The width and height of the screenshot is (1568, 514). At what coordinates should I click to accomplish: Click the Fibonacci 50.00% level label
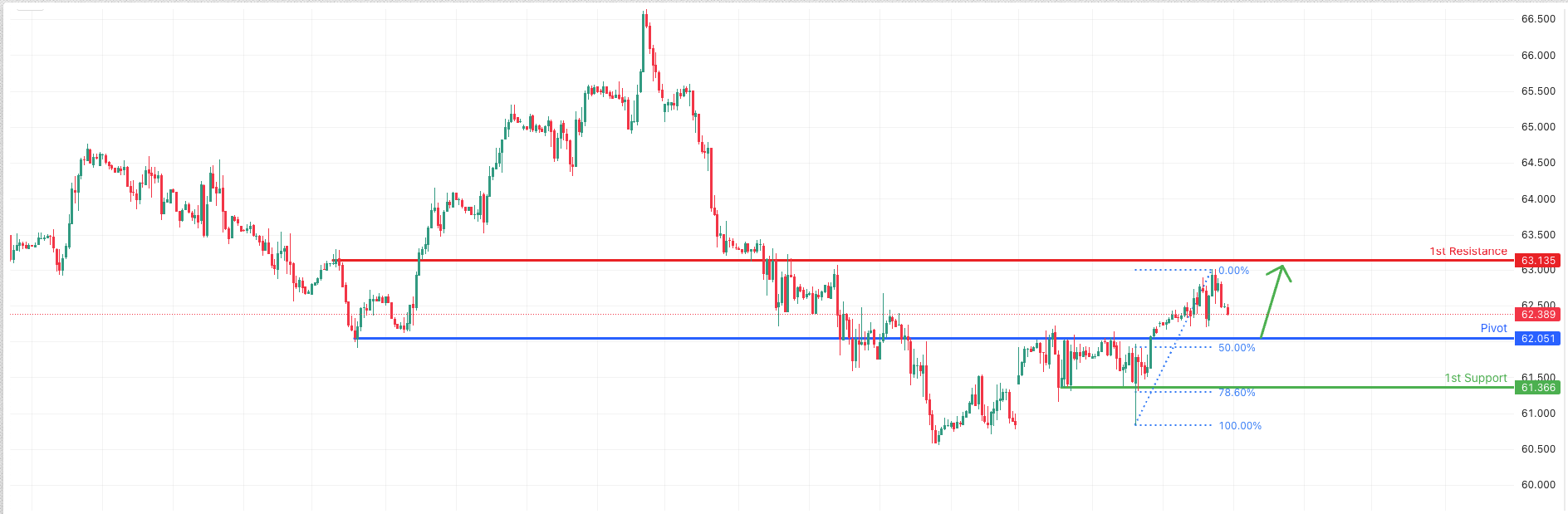(x=1237, y=348)
